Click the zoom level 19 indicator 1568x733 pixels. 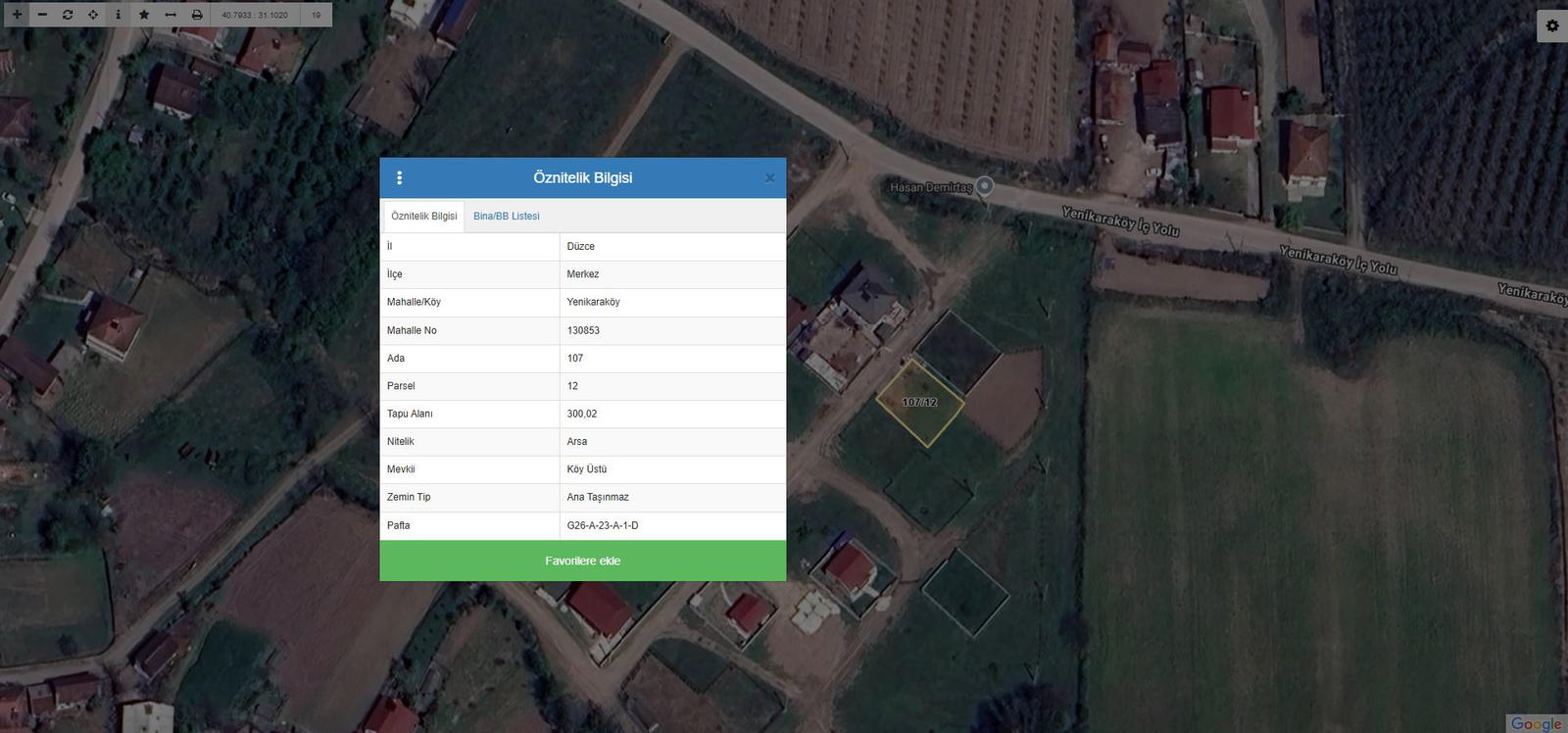point(317,16)
